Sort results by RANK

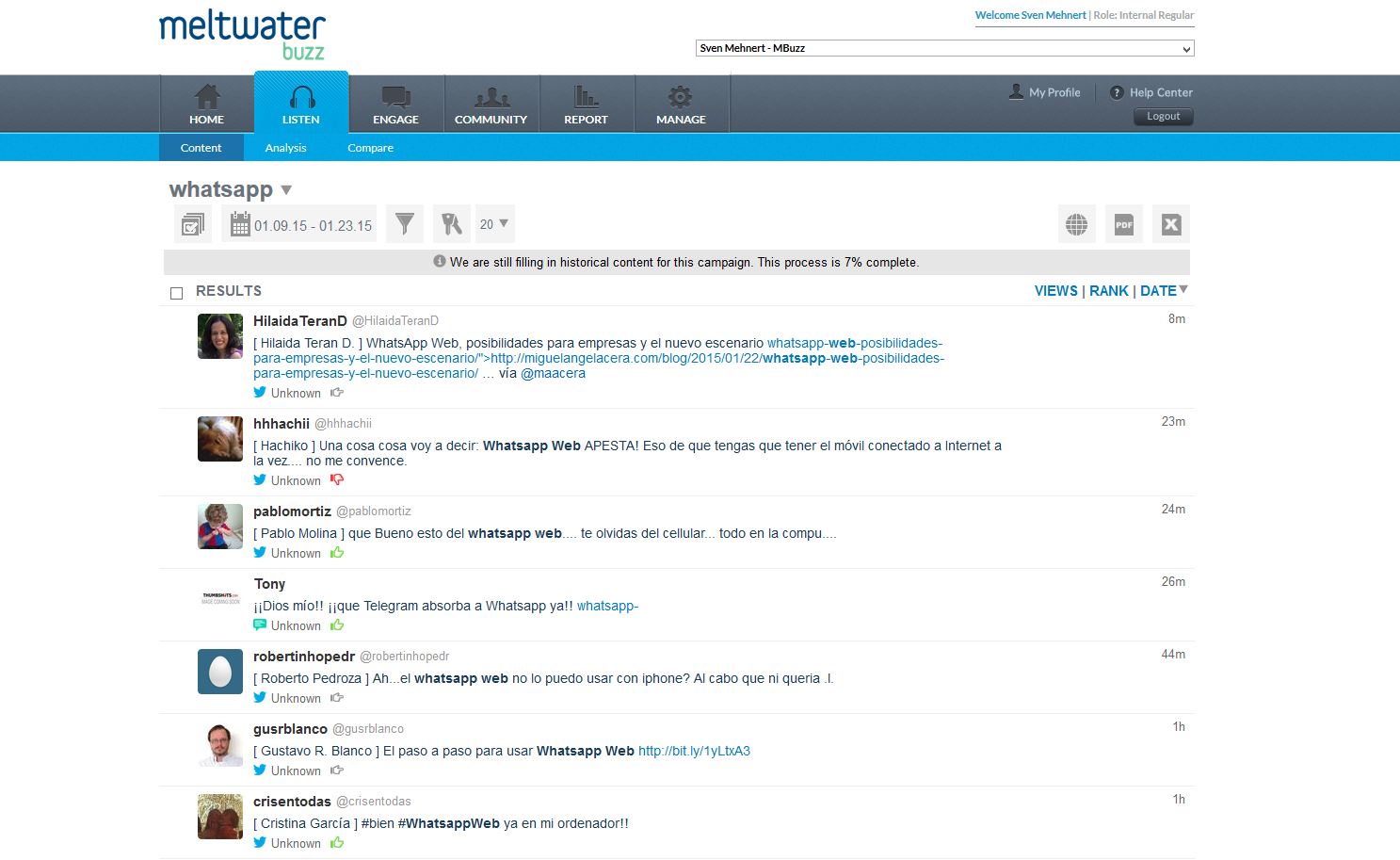1108,291
